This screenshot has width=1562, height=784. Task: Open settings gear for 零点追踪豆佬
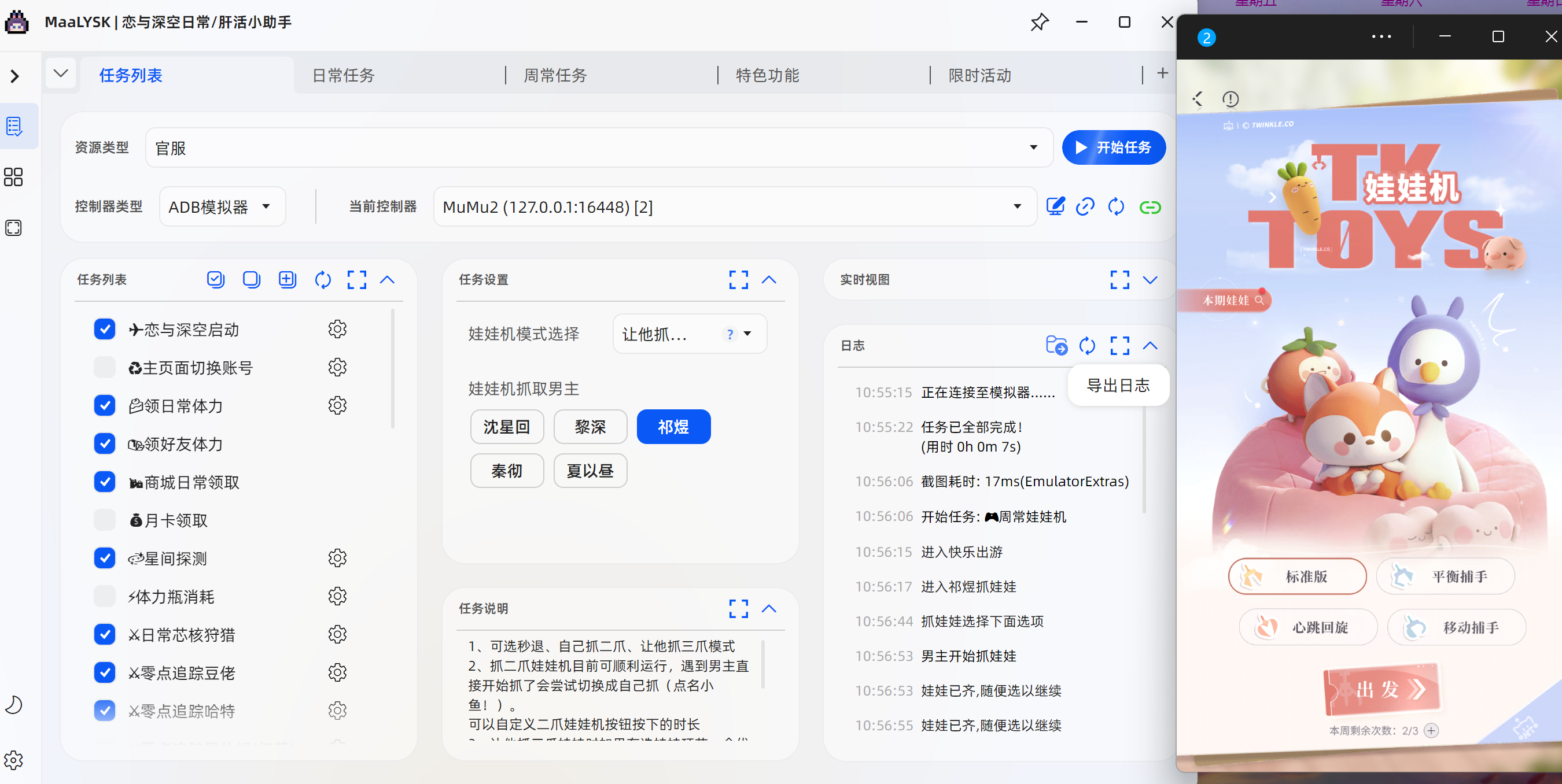tap(337, 672)
